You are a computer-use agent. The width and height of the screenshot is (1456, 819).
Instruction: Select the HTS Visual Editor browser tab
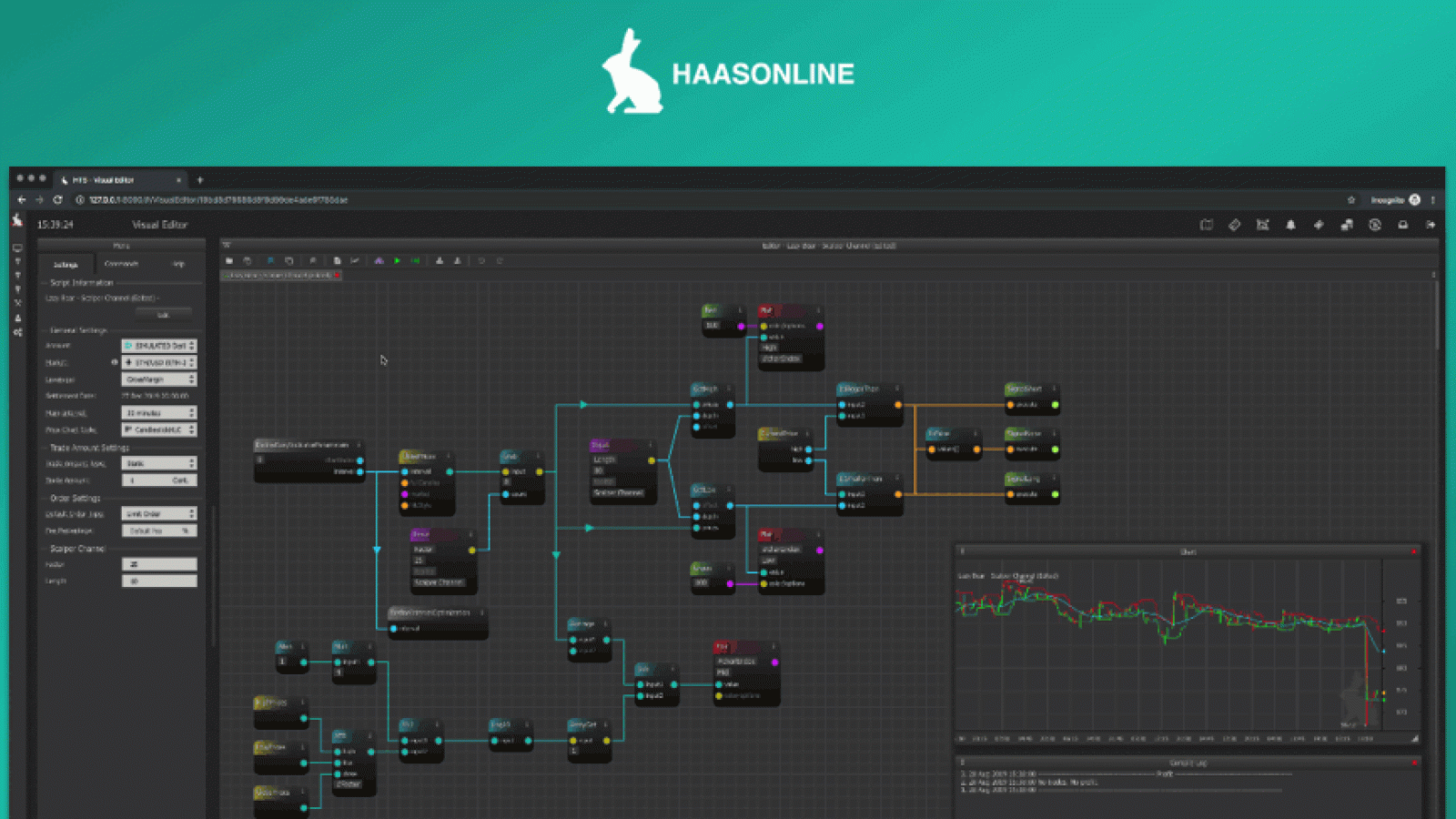pos(118,180)
